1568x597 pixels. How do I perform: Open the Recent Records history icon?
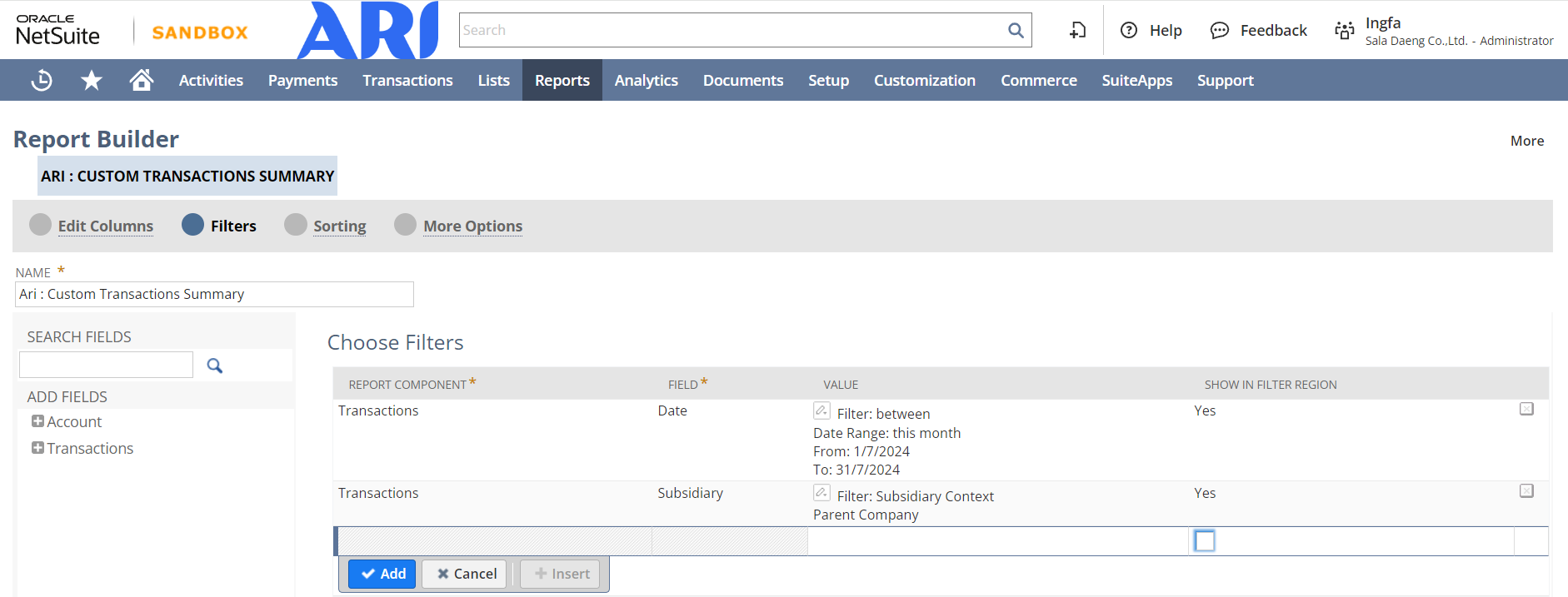point(42,81)
